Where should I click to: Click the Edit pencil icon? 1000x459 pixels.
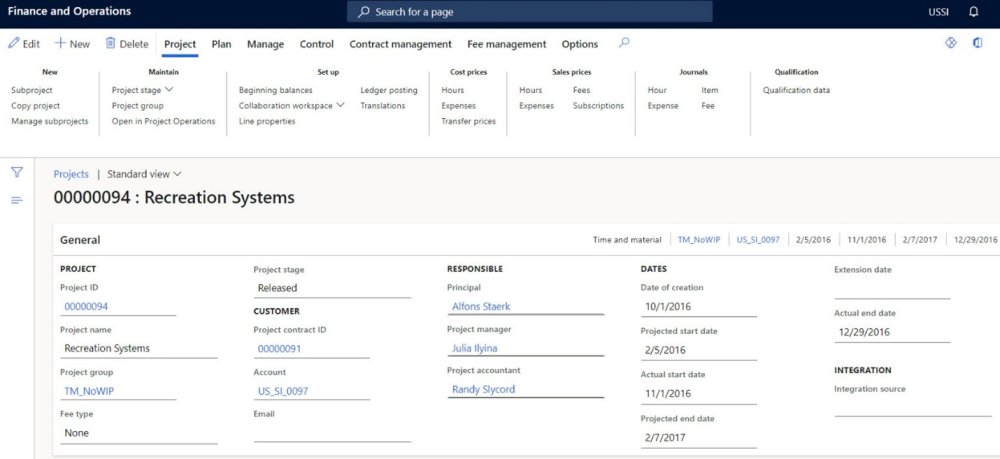(14, 44)
